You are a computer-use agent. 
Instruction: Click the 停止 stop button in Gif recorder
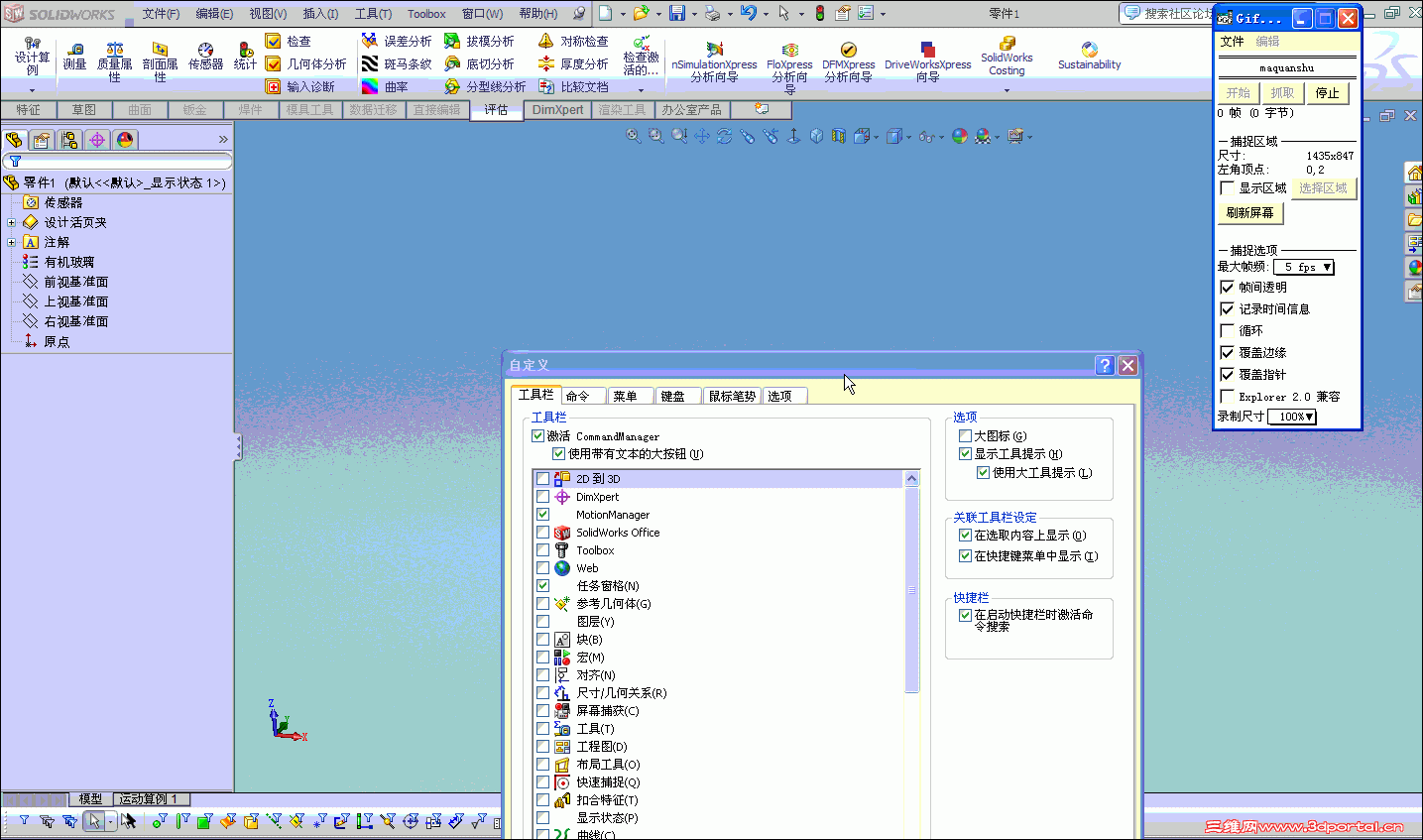(x=1327, y=93)
